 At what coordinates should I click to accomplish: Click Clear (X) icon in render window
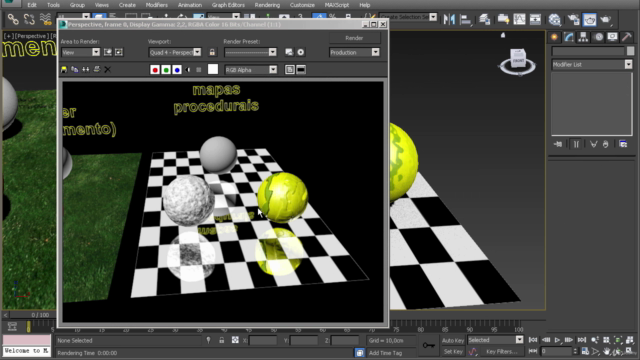(x=107, y=69)
